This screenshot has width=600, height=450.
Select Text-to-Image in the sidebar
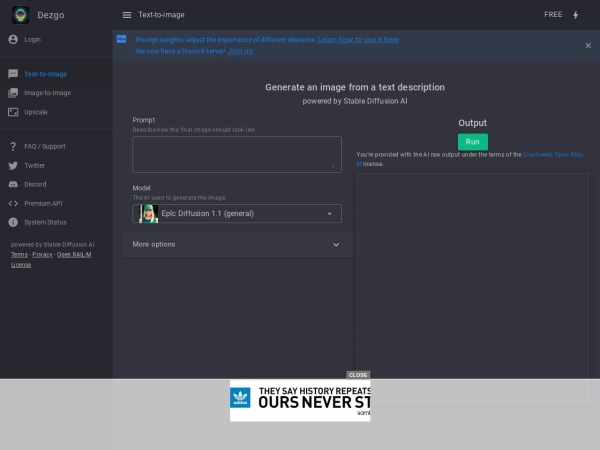click(x=45, y=74)
